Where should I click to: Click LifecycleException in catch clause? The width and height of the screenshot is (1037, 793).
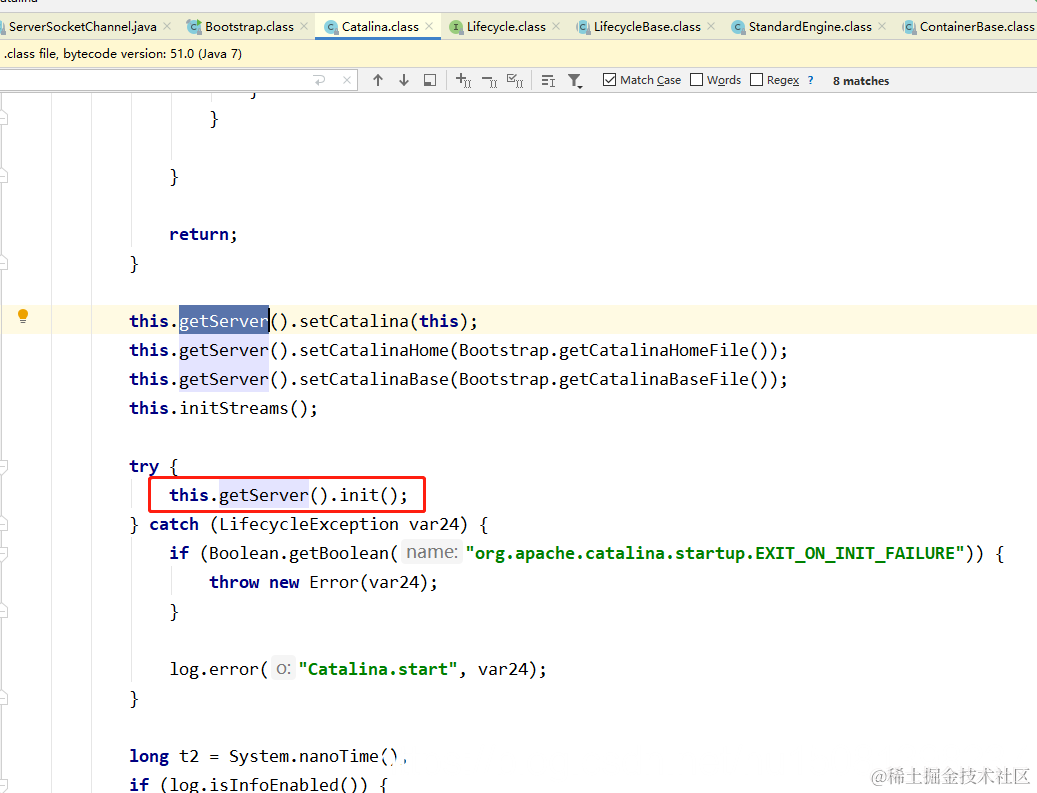pos(309,524)
